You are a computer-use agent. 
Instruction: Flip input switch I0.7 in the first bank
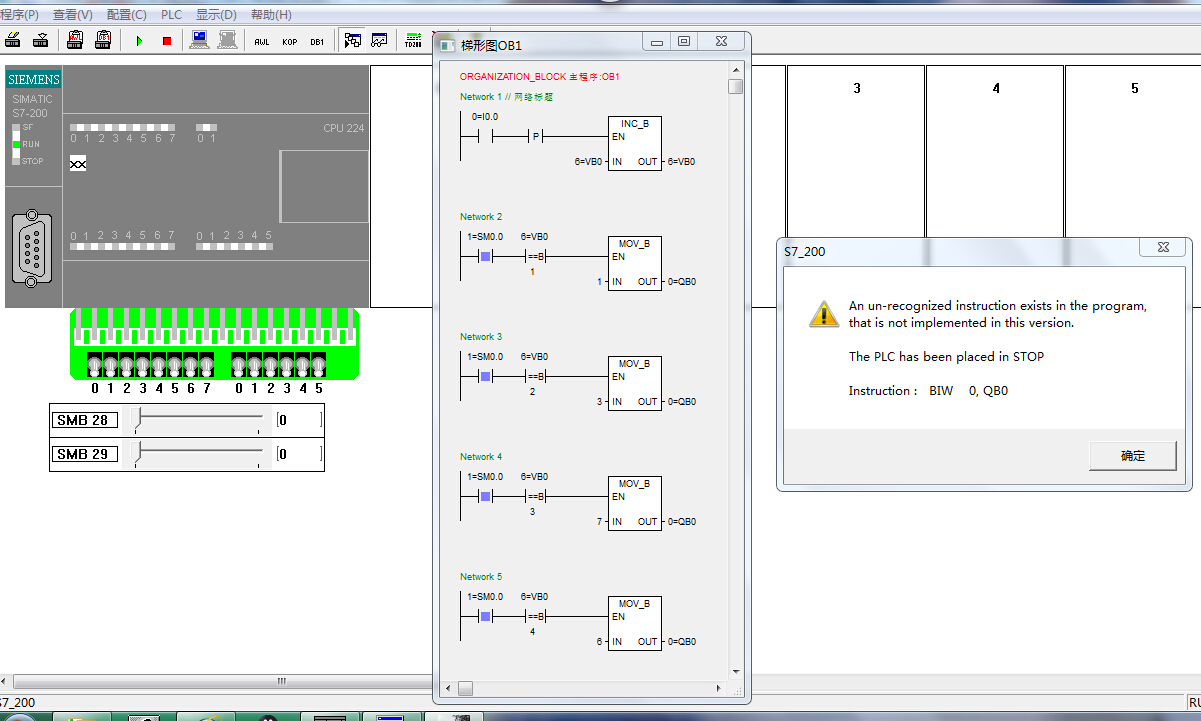(x=206, y=365)
